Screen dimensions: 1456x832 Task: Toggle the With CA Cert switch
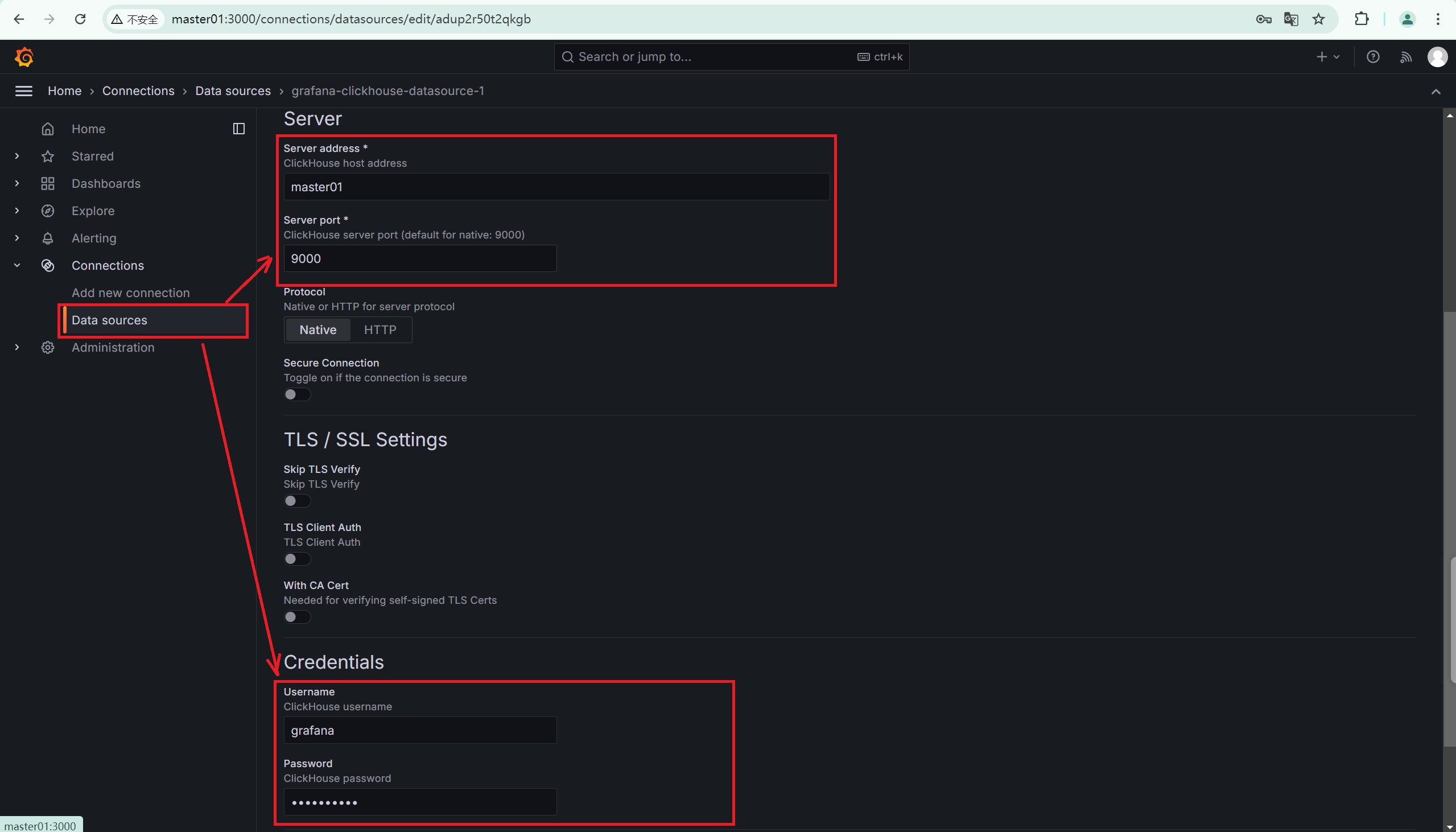point(297,617)
